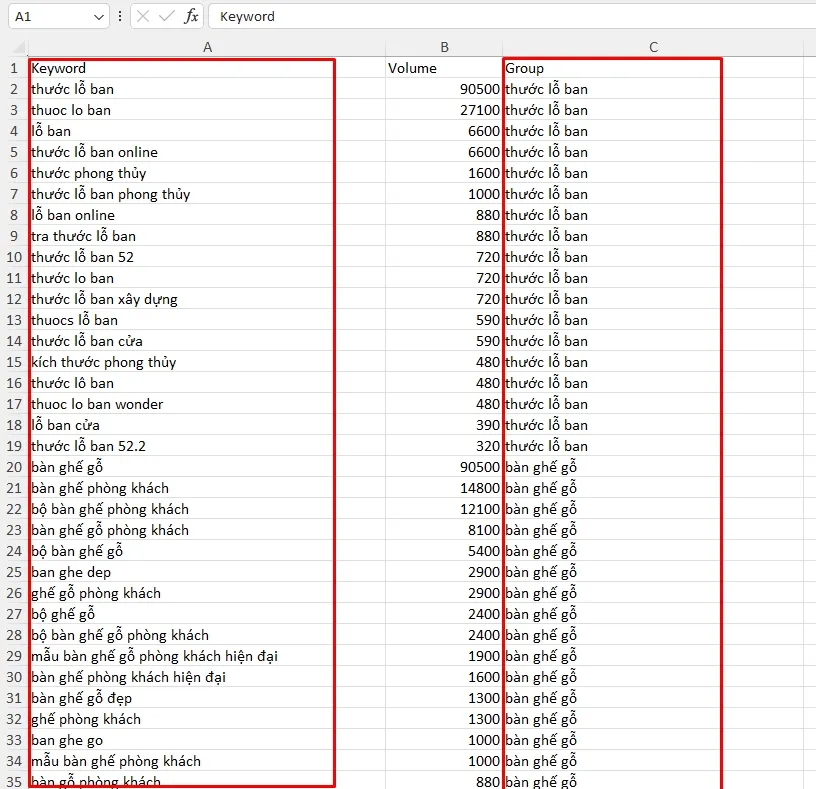Select column A header
Screen dimensions: 816x789
coord(207,47)
